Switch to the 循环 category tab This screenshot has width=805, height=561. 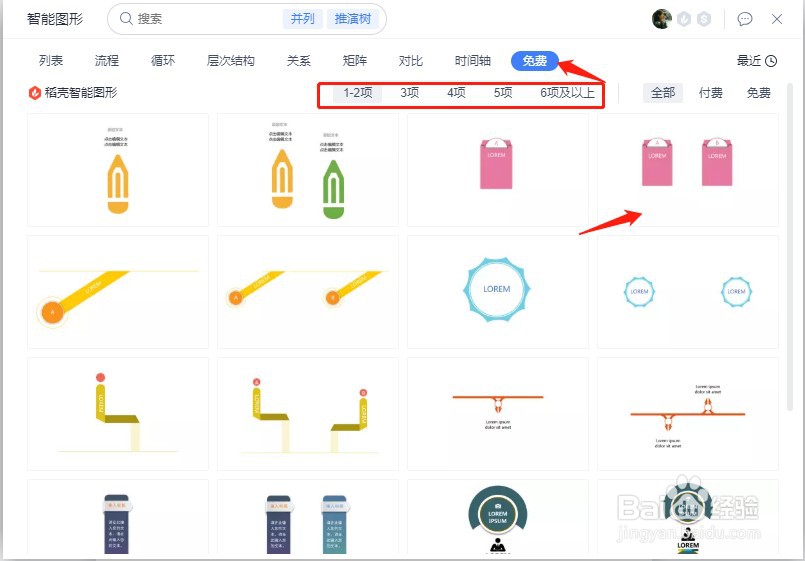163,61
